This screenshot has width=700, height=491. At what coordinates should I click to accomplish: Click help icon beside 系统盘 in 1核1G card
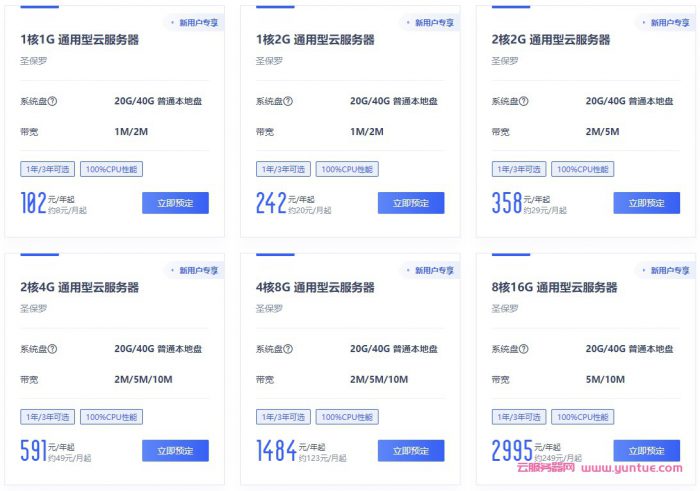52,101
